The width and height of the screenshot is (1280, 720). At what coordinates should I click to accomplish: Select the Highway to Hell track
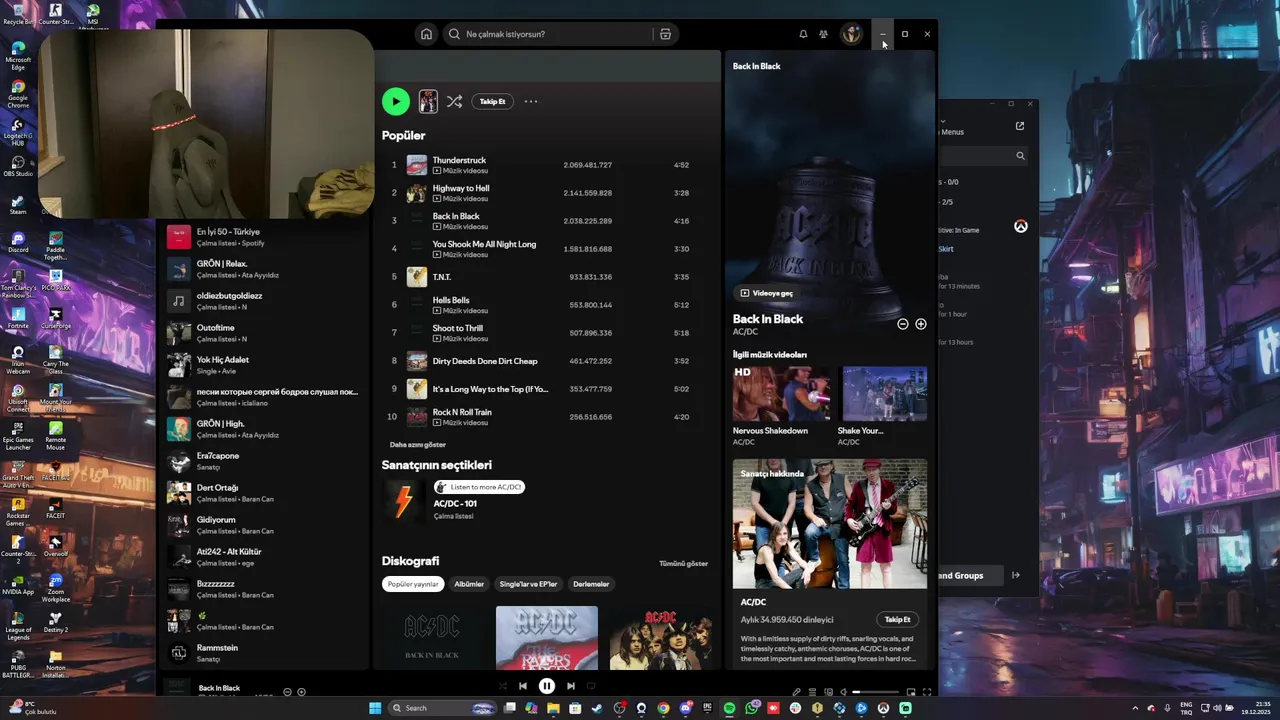pos(545,193)
